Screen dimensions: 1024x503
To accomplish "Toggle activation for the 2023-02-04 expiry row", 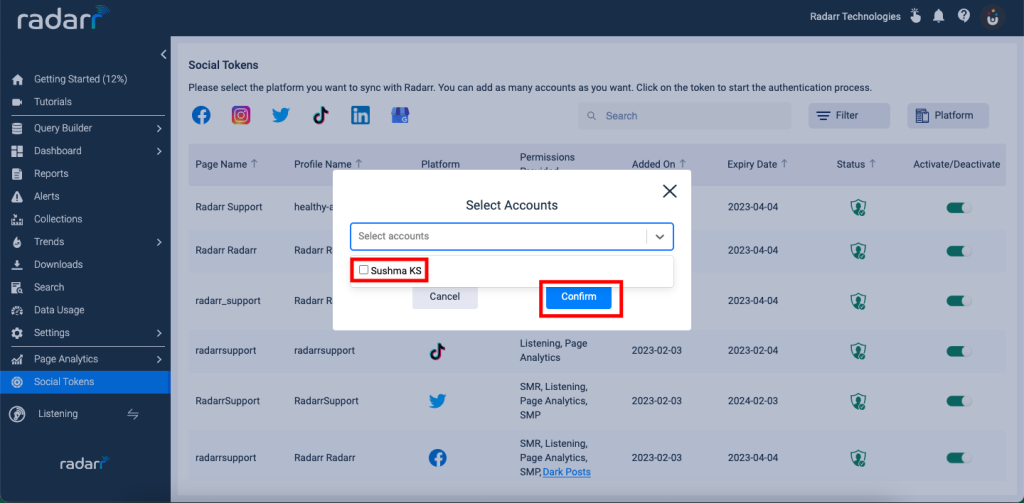I will [x=959, y=351].
